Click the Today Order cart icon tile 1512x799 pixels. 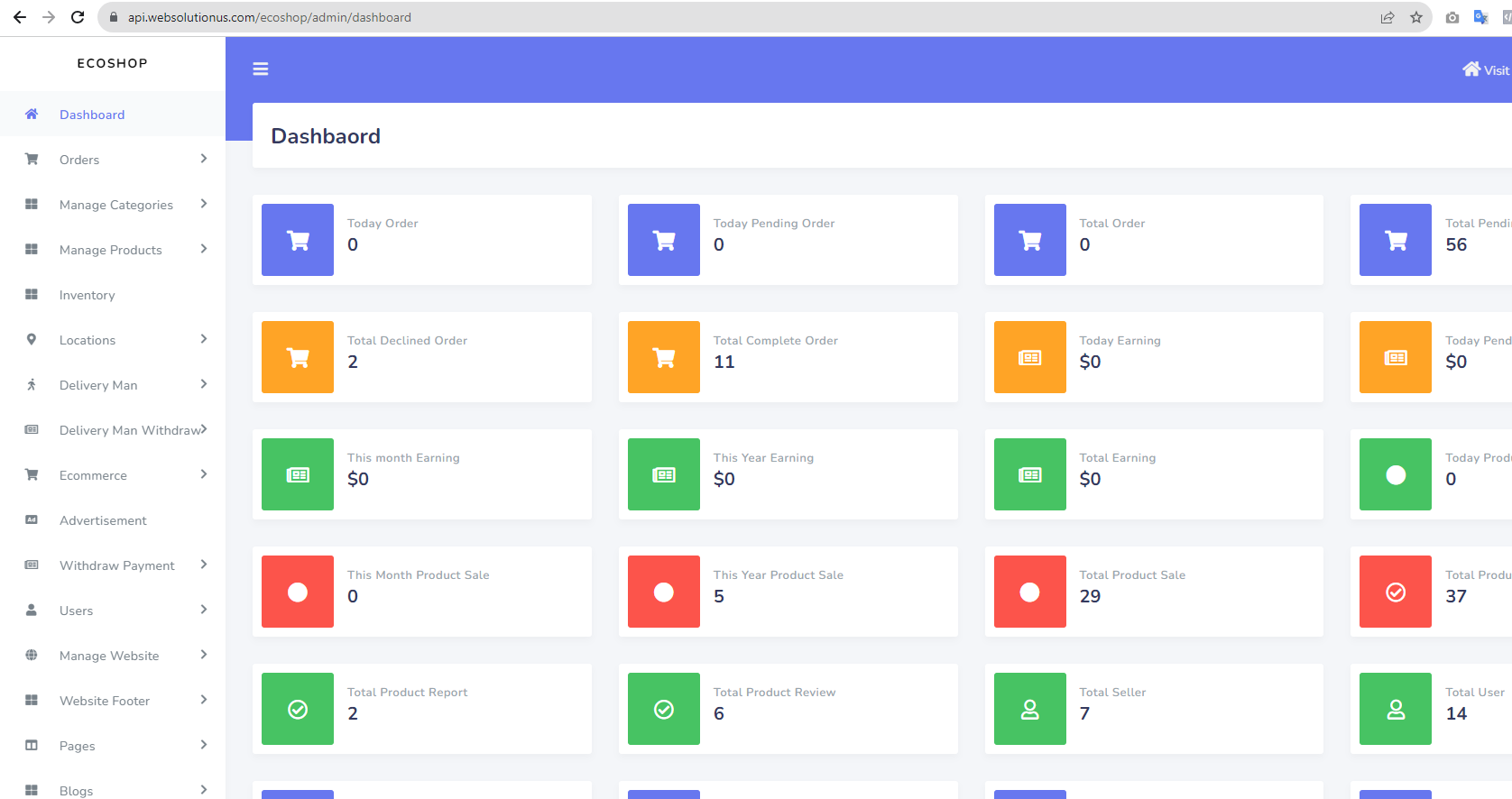click(x=298, y=240)
